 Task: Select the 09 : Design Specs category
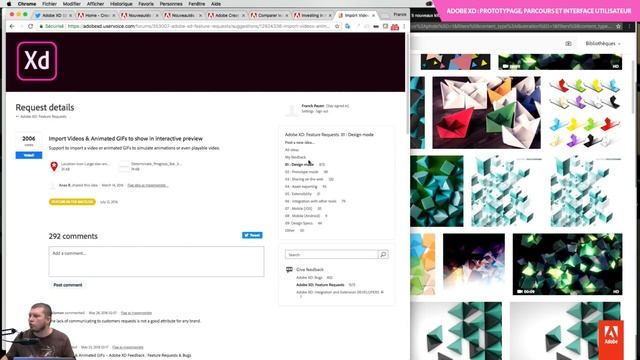click(299, 223)
